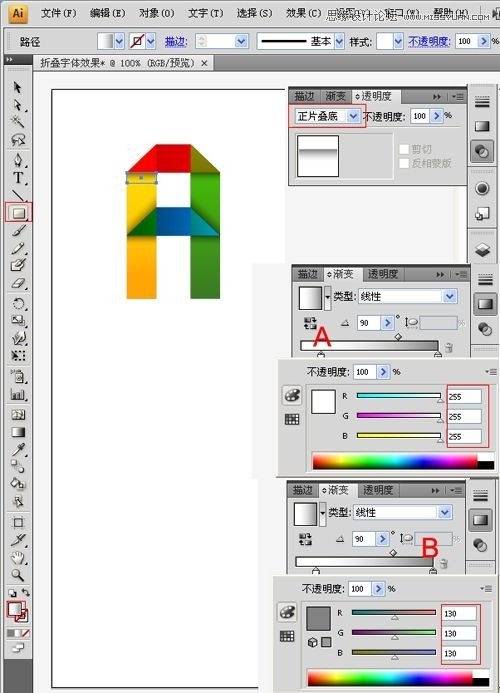The width and height of the screenshot is (500, 693).
Task: Select the Type tool
Action: pos(18,178)
